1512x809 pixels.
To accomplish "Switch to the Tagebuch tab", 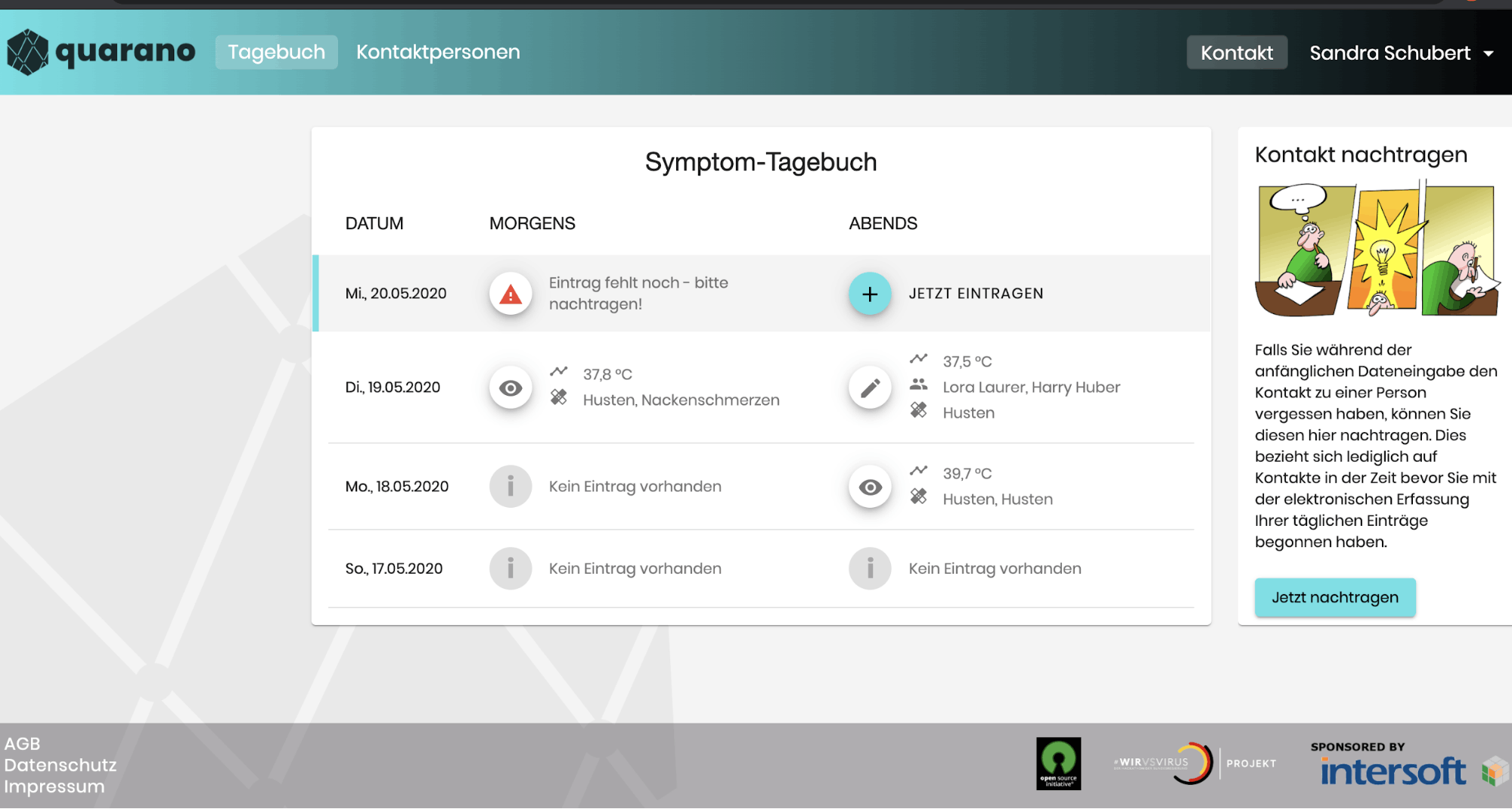I will (276, 52).
